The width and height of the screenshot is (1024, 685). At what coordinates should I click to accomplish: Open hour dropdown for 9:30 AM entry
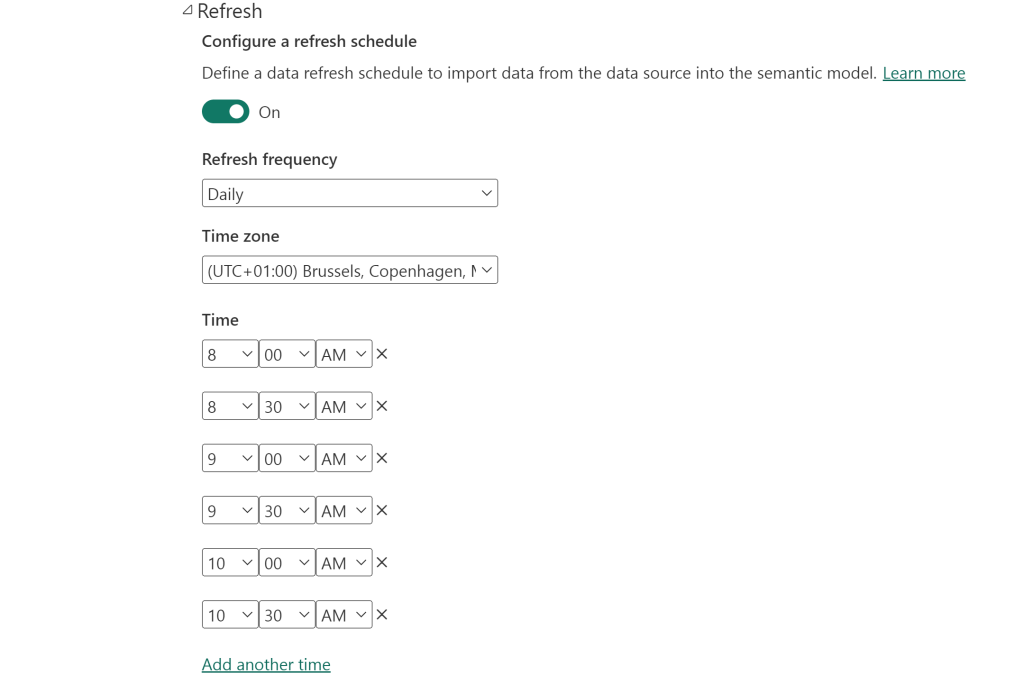[x=230, y=510]
